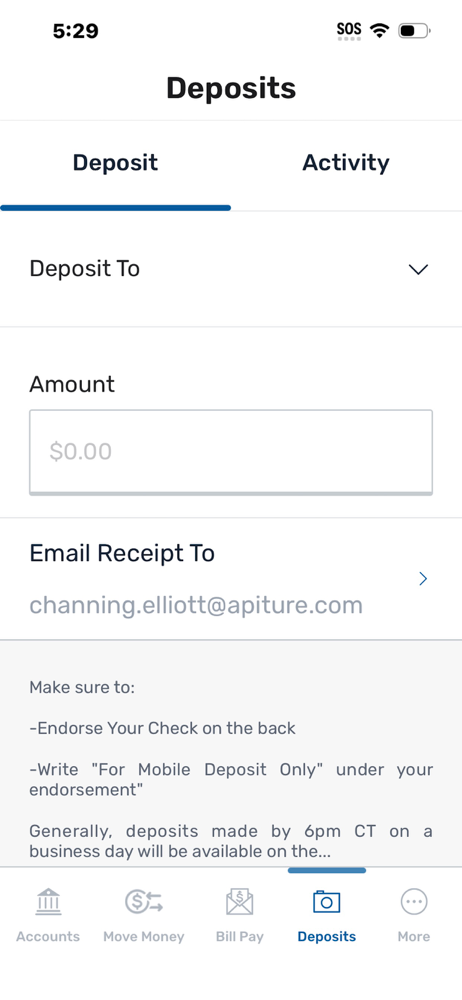
Task: Open the Bill Pay envelope icon
Action: point(239,902)
